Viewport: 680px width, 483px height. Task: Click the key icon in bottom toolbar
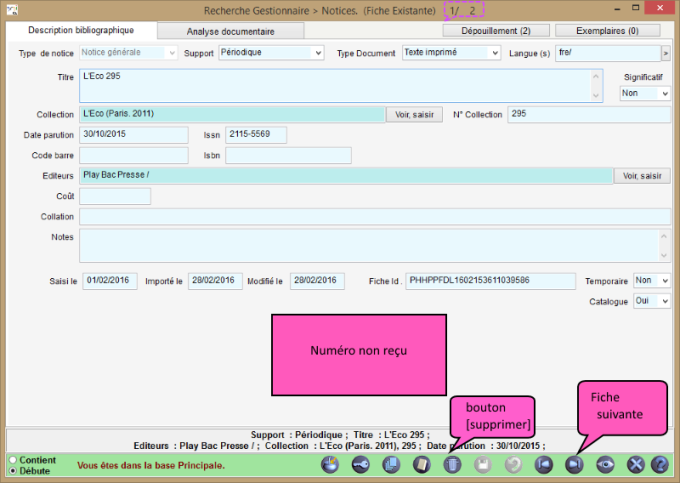[360, 464]
